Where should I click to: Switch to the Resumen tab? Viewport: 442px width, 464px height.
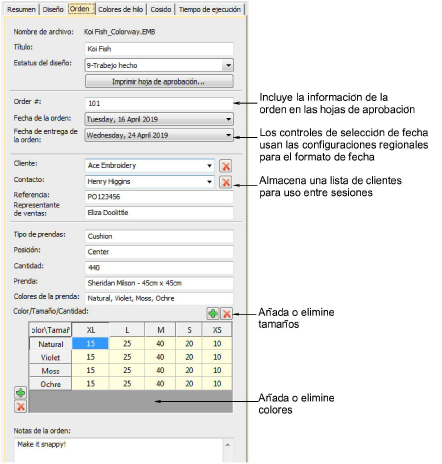(x=21, y=9)
